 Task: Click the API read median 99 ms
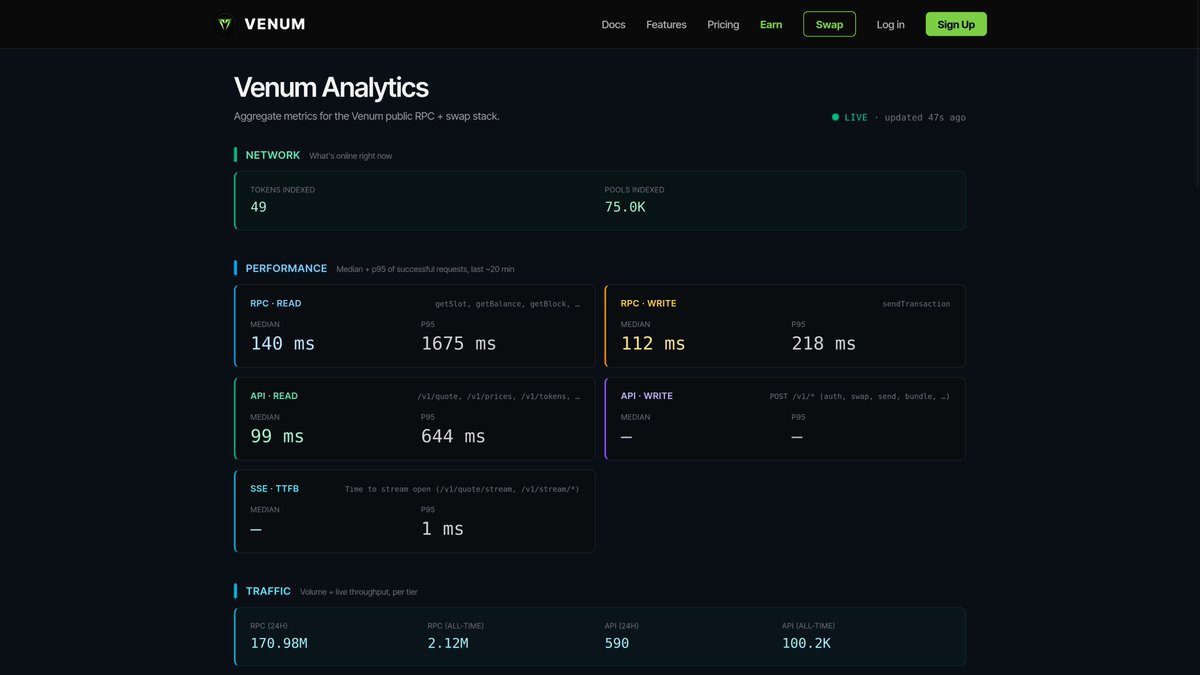click(x=277, y=436)
